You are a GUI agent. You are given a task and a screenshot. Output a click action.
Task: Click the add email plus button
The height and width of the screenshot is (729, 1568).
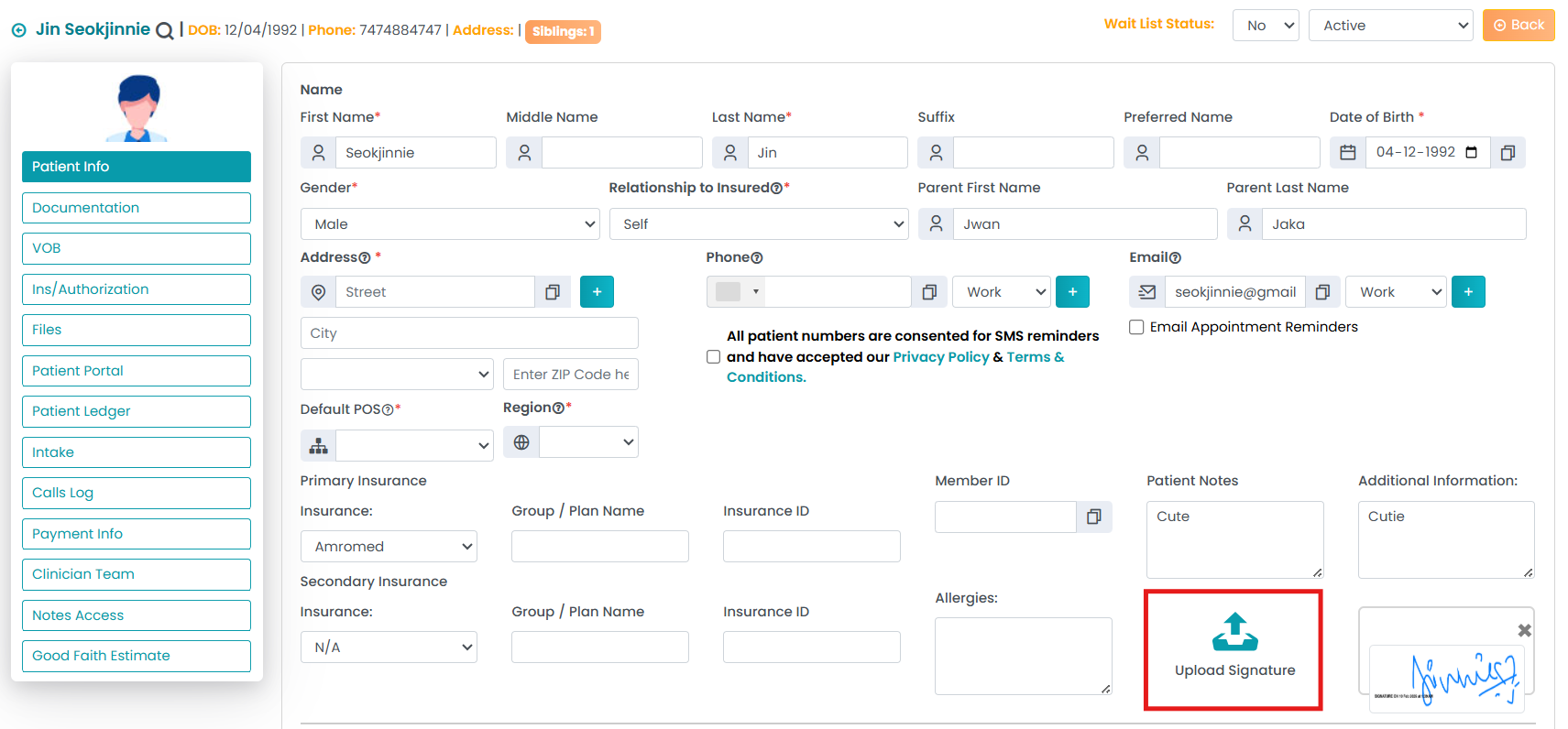(1468, 292)
